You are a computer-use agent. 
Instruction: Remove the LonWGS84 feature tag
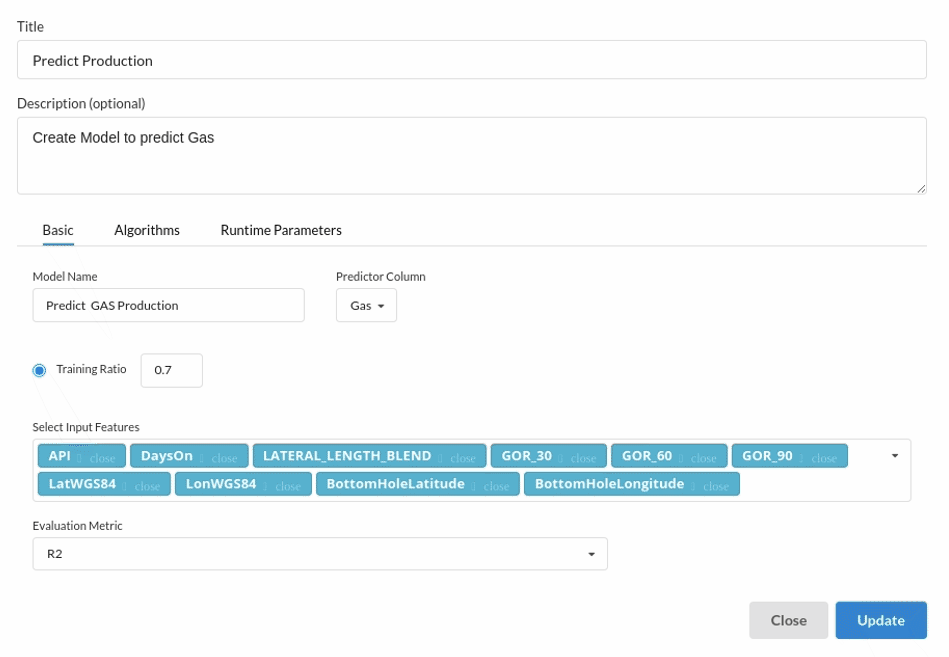(x=288, y=486)
